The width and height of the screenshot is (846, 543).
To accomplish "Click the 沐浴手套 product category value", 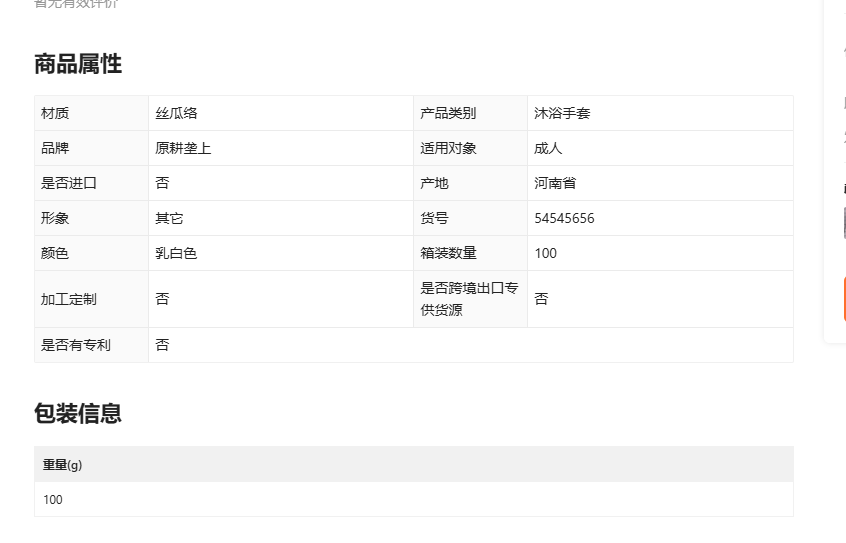I will click(562, 113).
